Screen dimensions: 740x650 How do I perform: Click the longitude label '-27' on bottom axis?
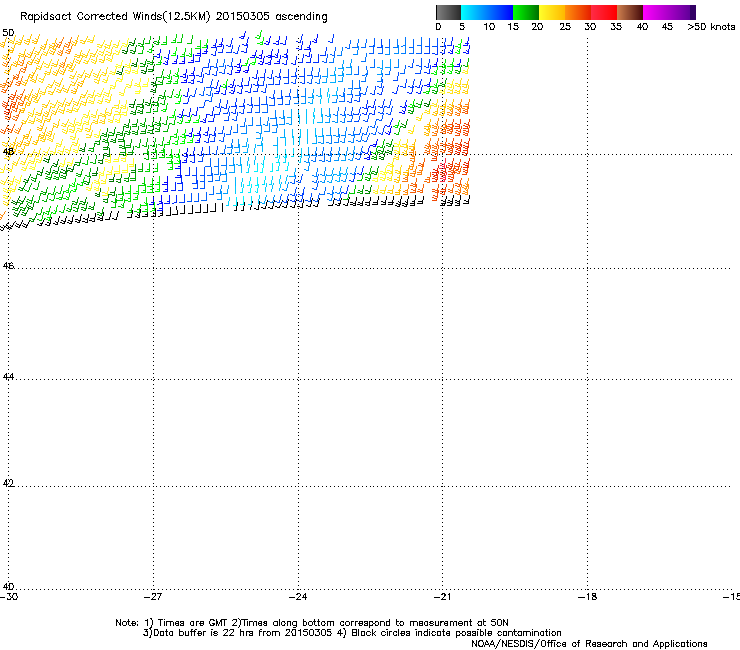pos(153,597)
